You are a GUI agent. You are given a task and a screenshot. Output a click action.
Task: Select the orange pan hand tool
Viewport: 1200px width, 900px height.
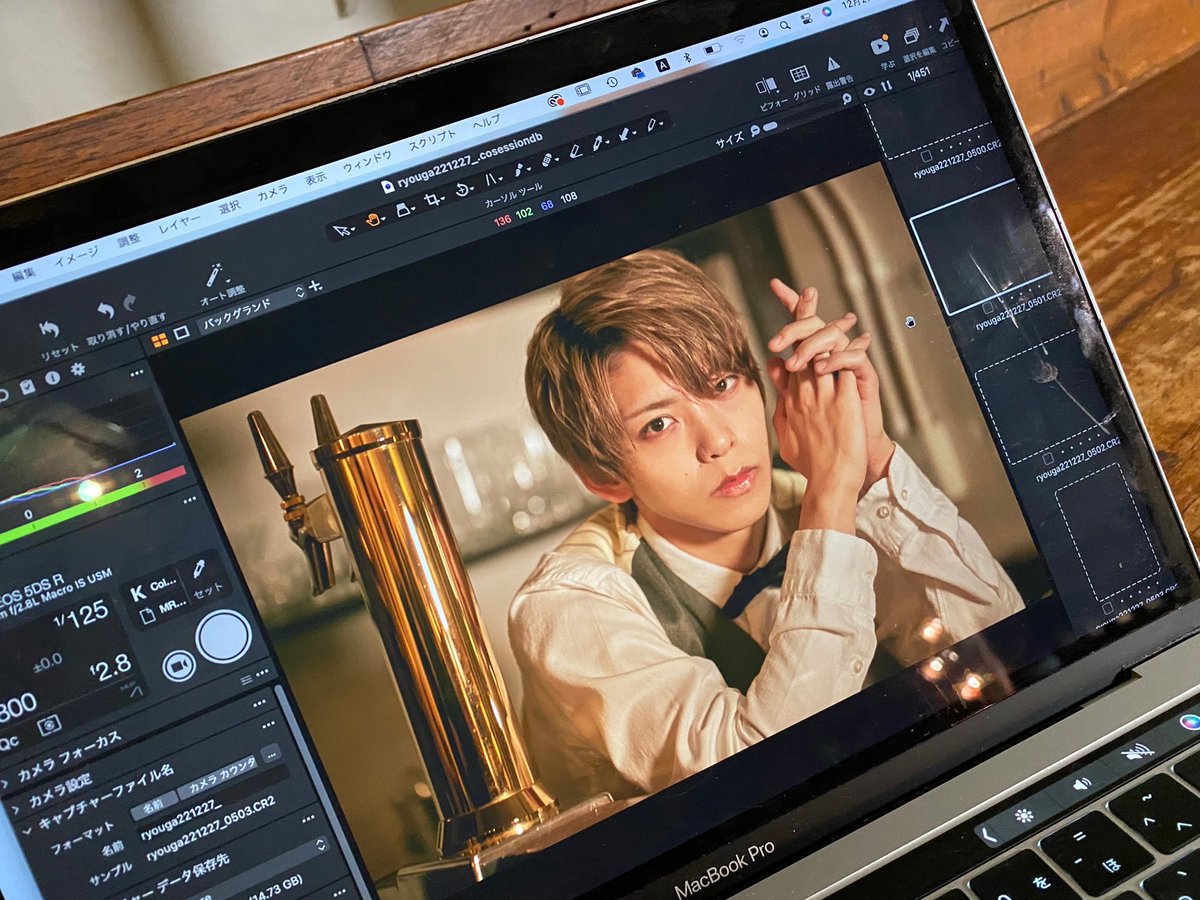pos(374,219)
